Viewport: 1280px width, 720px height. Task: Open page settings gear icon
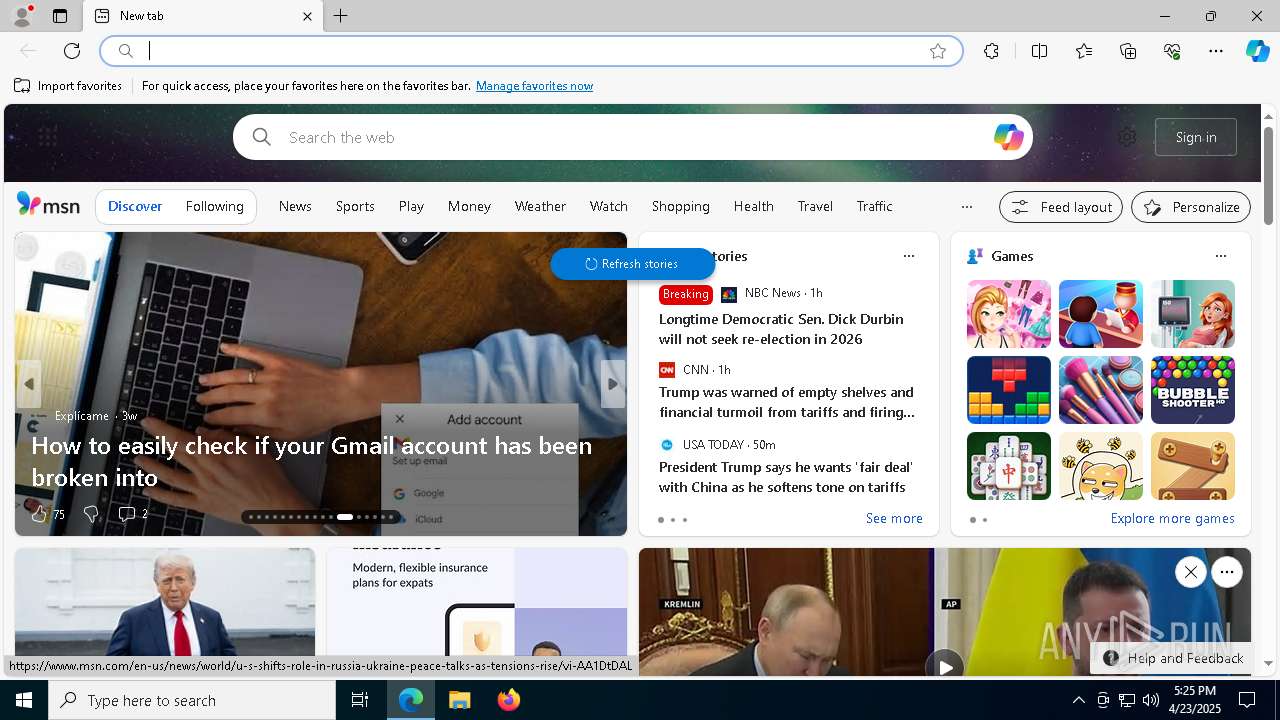click(x=1127, y=137)
